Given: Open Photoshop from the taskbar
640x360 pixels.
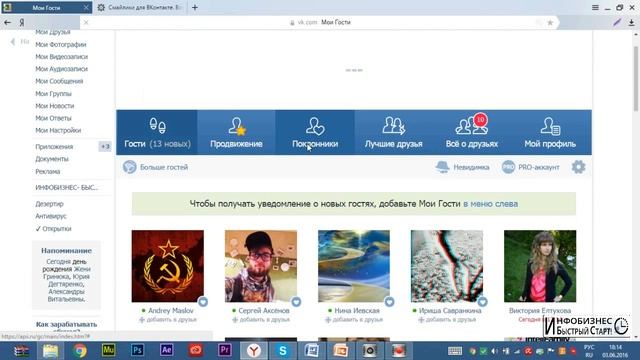Looking at the screenshot, I should coord(138,351).
